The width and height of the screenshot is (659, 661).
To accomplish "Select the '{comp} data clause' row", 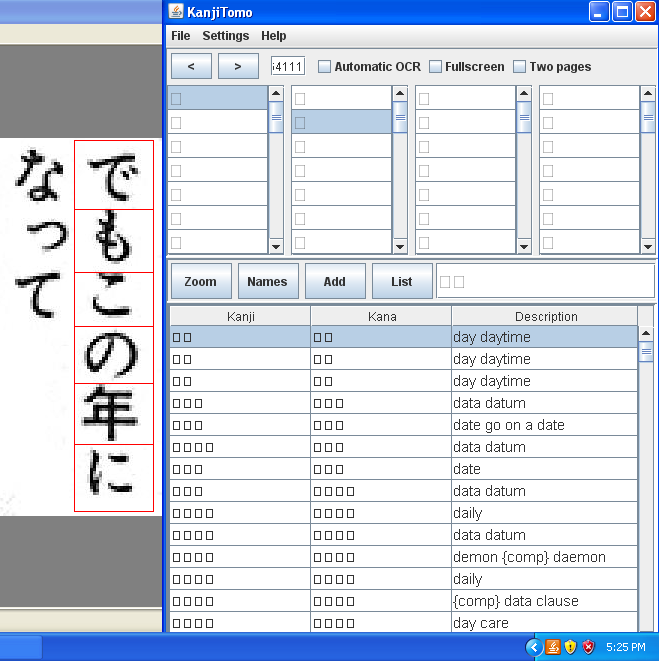I will tap(403, 601).
